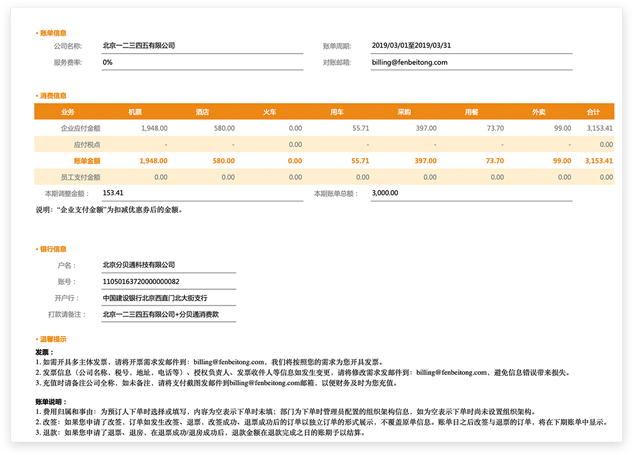Select the 酒店 column header
The height and width of the screenshot is (455, 634).
click(x=203, y=112)
